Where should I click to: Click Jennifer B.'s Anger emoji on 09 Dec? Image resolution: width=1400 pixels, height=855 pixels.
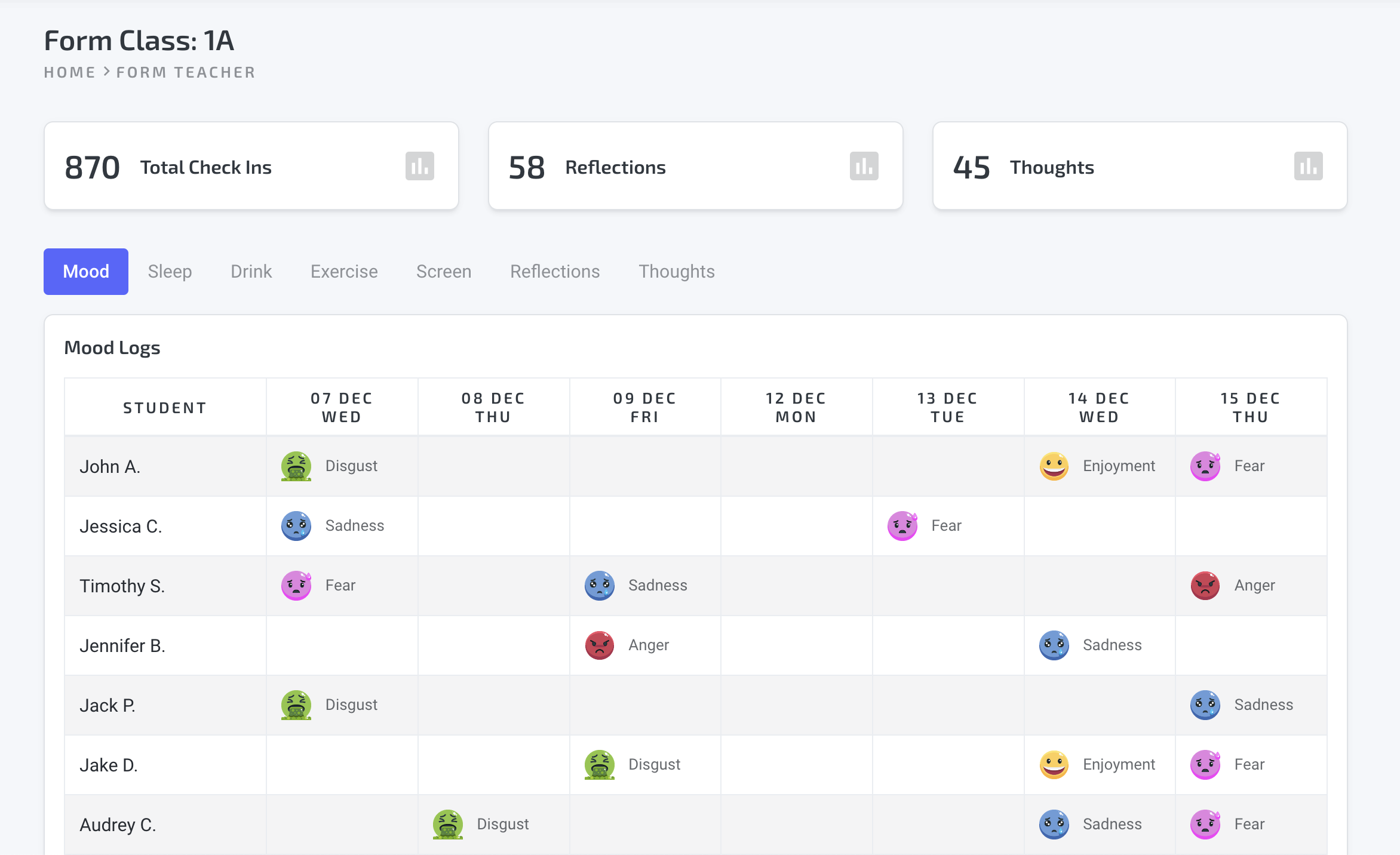coord(600,645)
